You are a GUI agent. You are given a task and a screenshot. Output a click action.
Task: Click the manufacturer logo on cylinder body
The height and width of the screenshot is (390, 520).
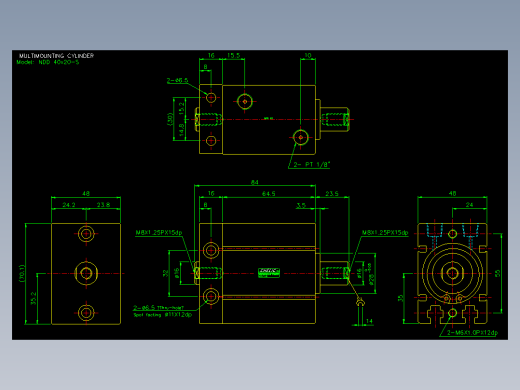pos(269,273)
